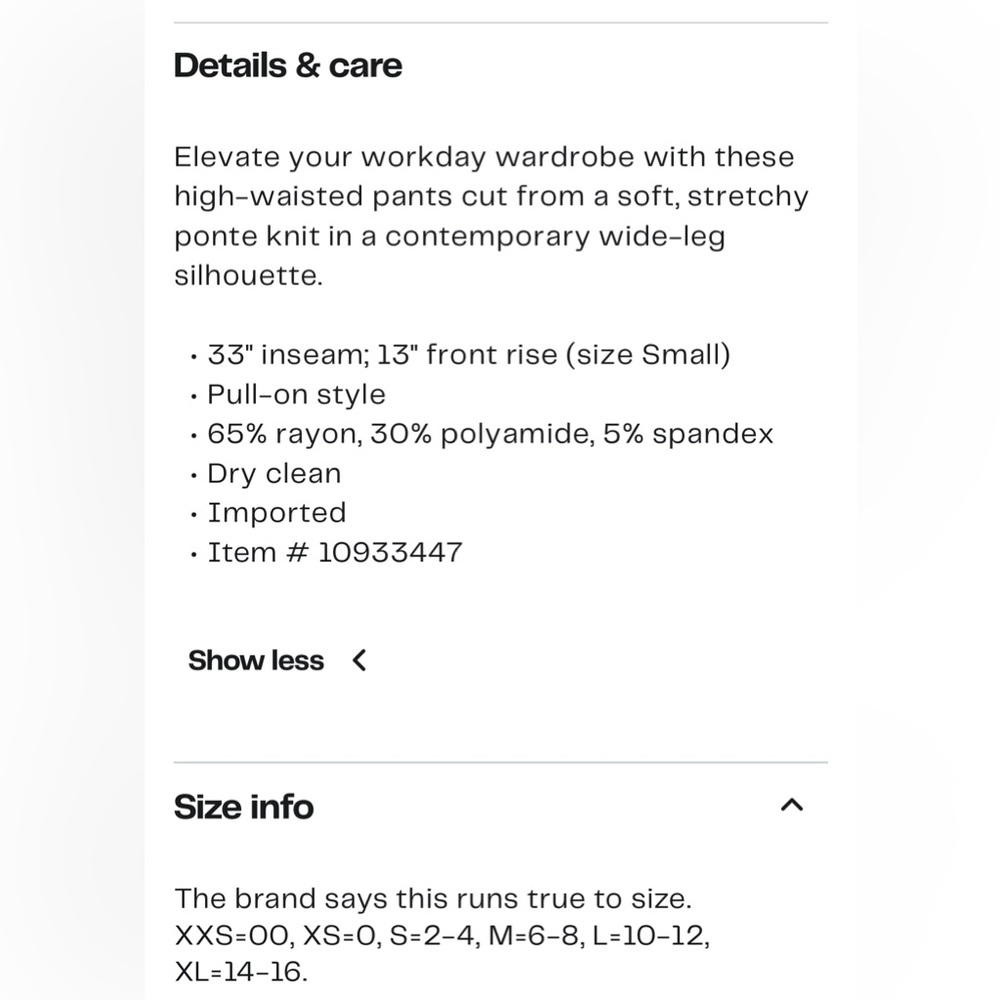This screenshot has width=1000, height=1000.
Task: Click the word 'silhouette.'
Action: click(x=249, y=276)
